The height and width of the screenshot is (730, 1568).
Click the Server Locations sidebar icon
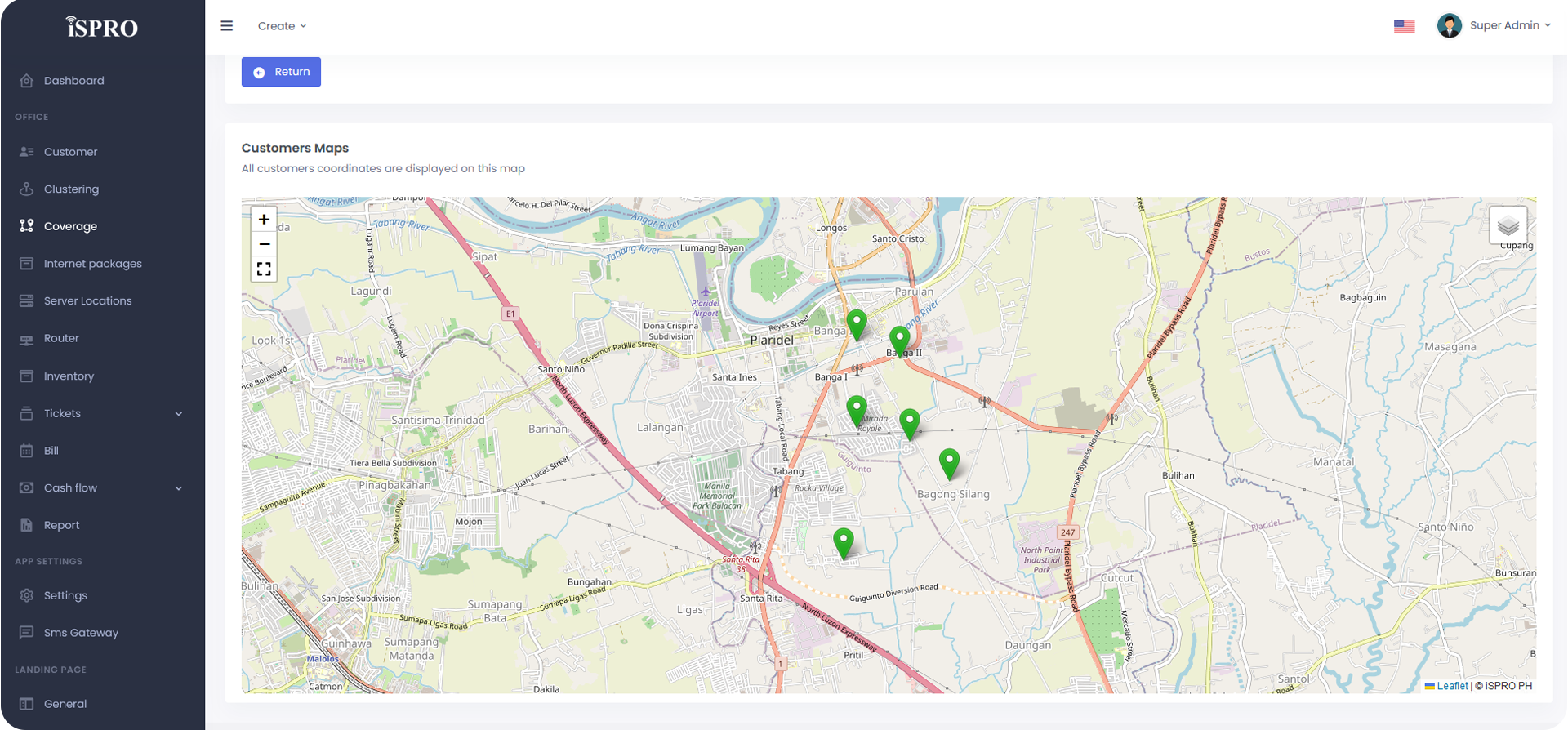coord(27,300)
